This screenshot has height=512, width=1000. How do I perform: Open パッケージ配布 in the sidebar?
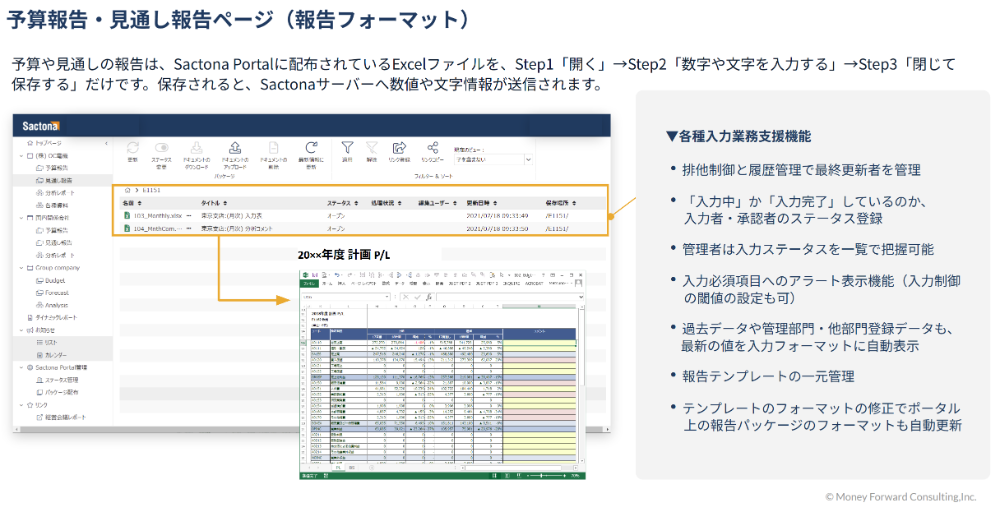point(61,393)
